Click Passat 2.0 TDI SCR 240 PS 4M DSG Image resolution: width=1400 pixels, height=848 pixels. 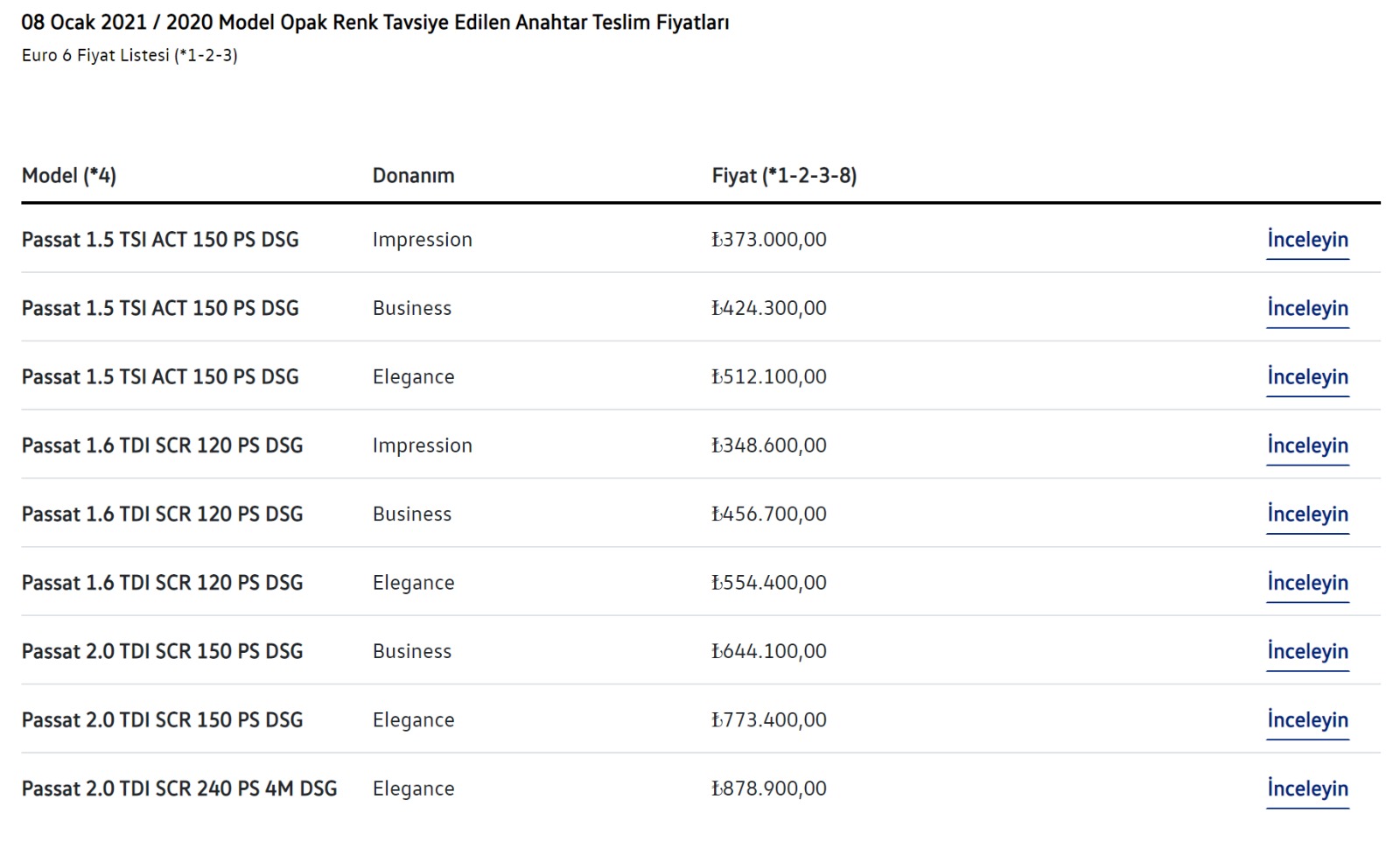pos(179,789)
